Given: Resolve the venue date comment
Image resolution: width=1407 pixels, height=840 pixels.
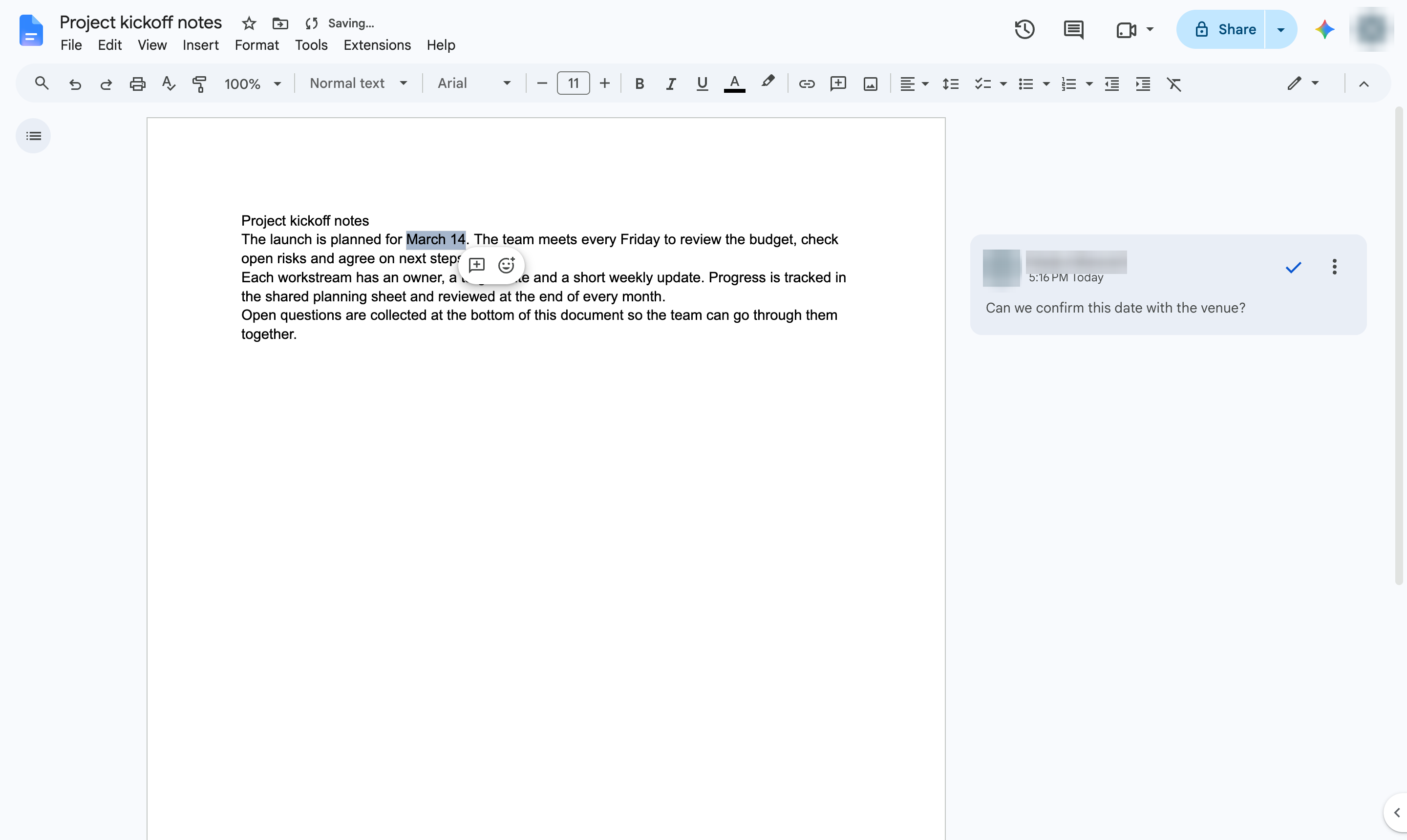Looking at the screenshot, I should coord(1293,267).
